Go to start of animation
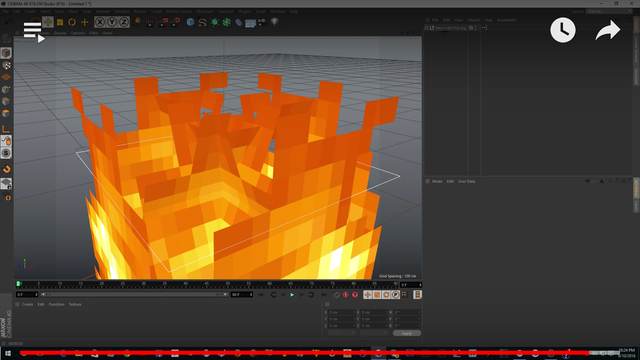The height and width of the screenshot is (360, 640). pos(261,295)
